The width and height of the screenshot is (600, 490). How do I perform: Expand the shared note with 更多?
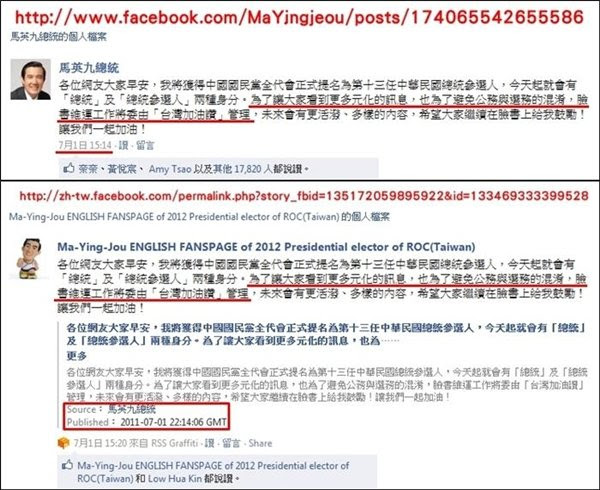pos(77,356)
